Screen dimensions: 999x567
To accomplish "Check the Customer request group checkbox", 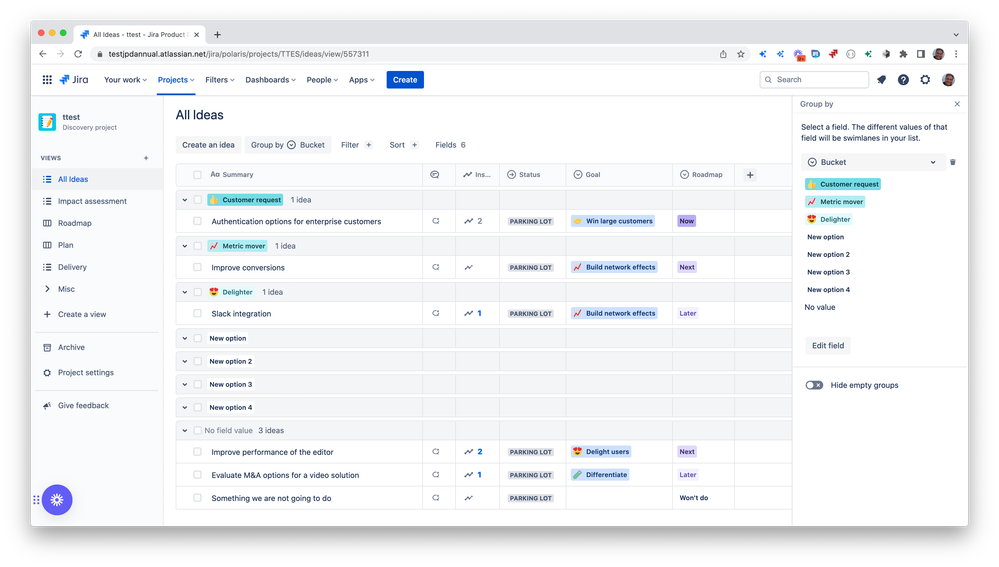I will 198,200.
